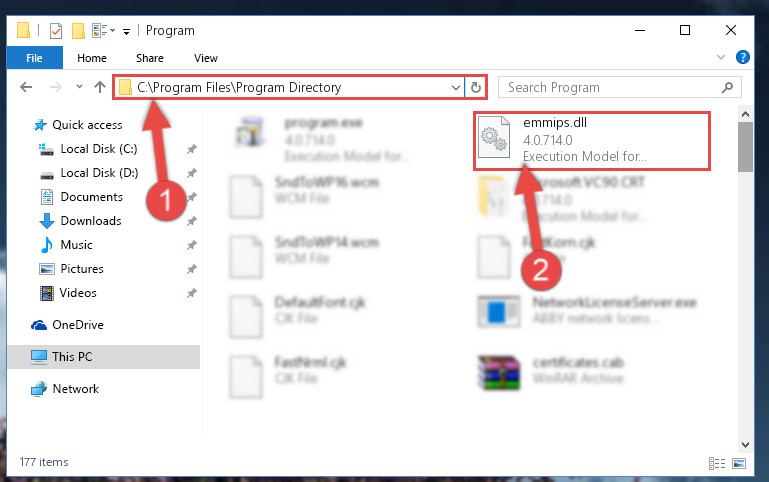Image resolution: width=769 pixels, height=482 pixels.
Task: Open Explorer help question mark icon
Action: pos(743,57)
